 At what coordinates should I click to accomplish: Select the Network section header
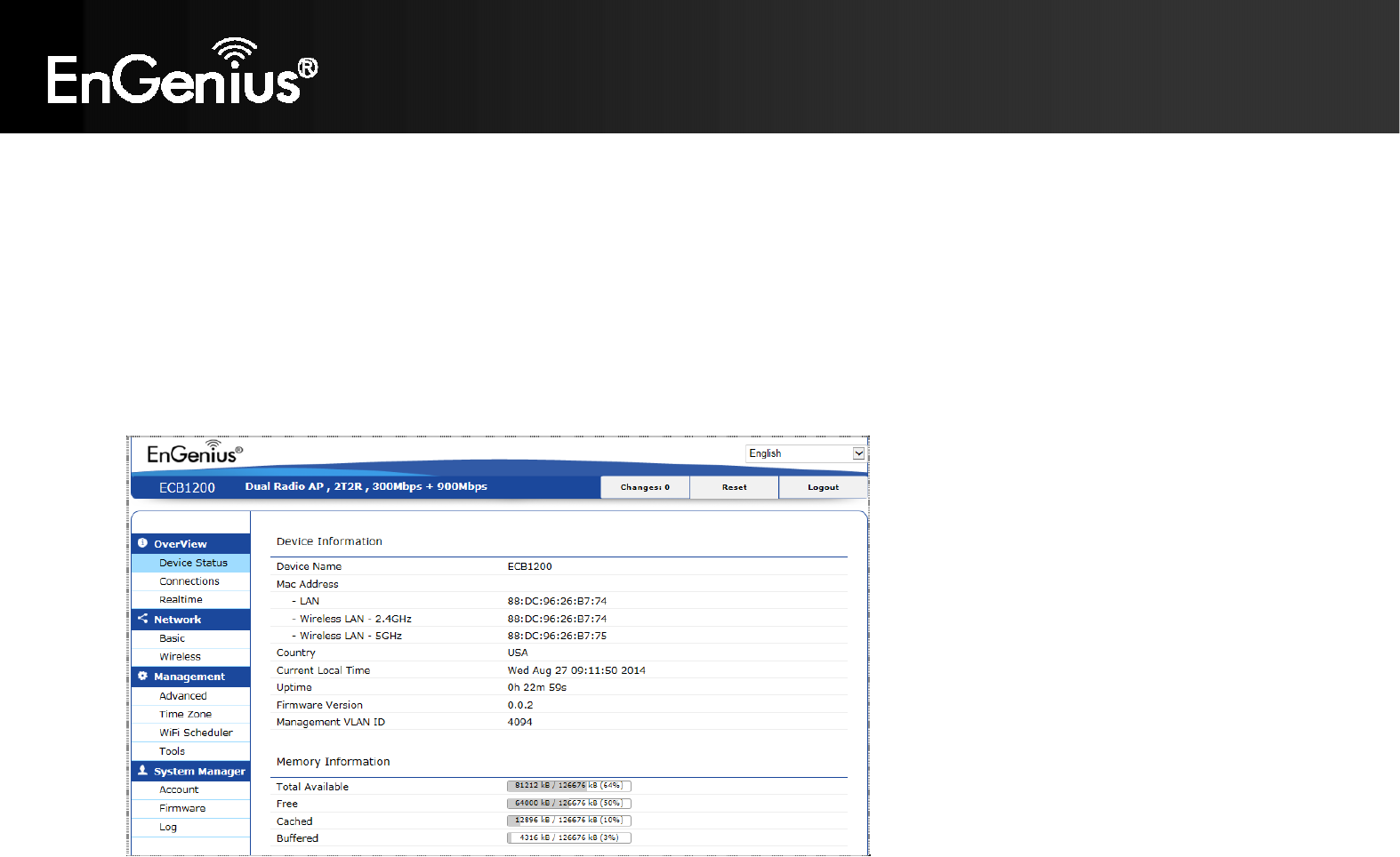(190, 619)
